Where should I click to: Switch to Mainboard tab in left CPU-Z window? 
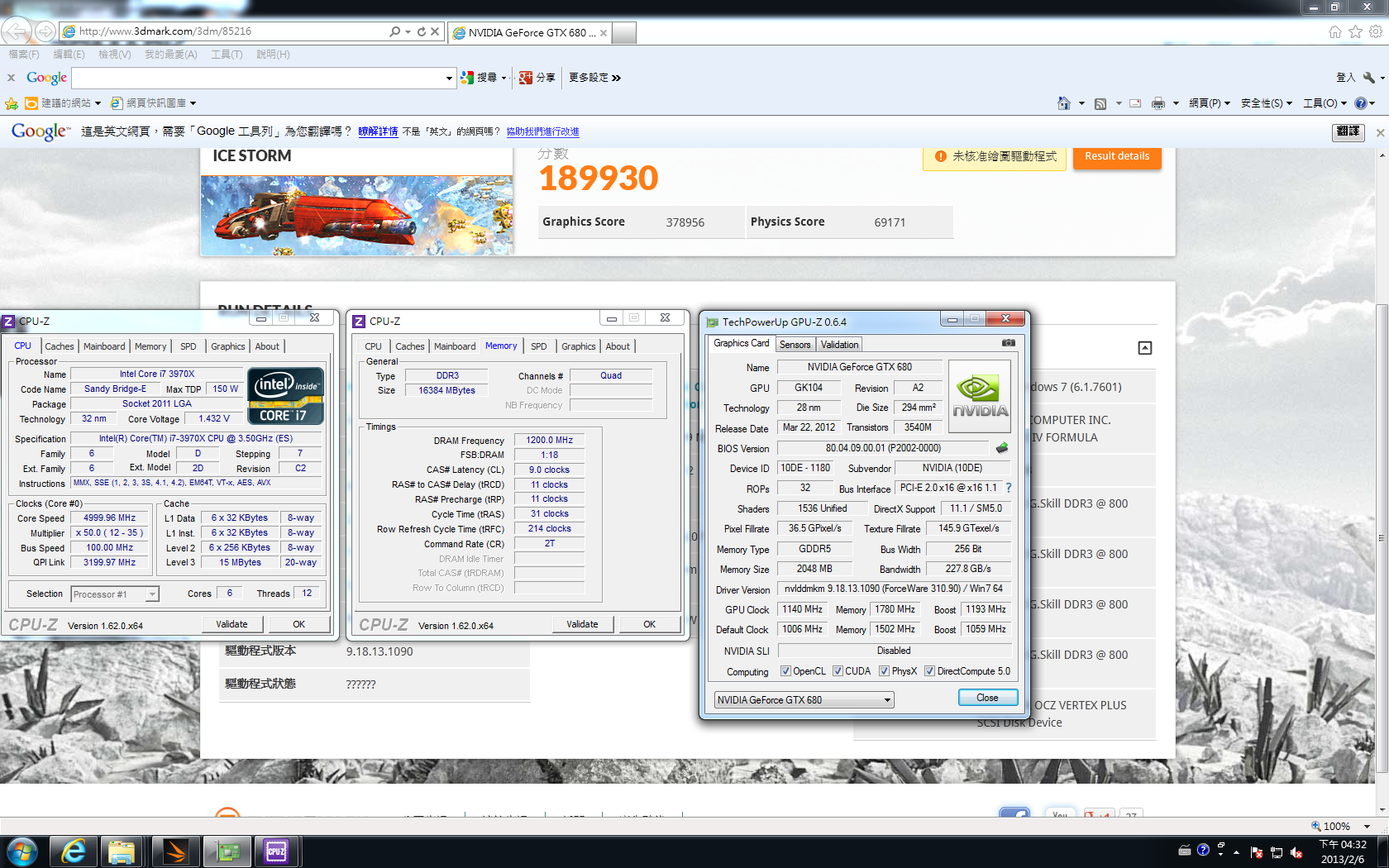[104, 346]
